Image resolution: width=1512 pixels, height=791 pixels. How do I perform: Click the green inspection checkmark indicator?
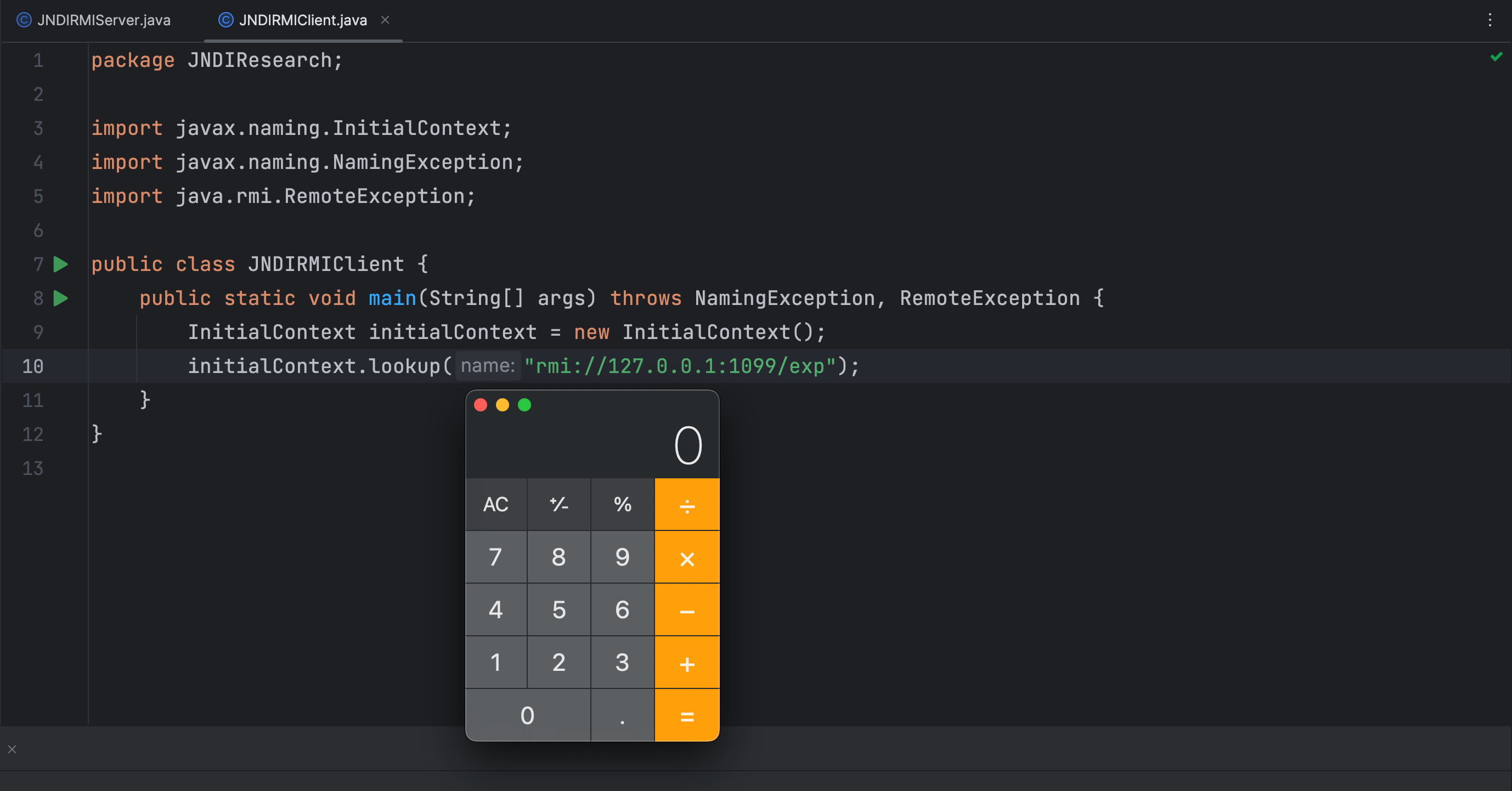click(x=1497, y=56)
